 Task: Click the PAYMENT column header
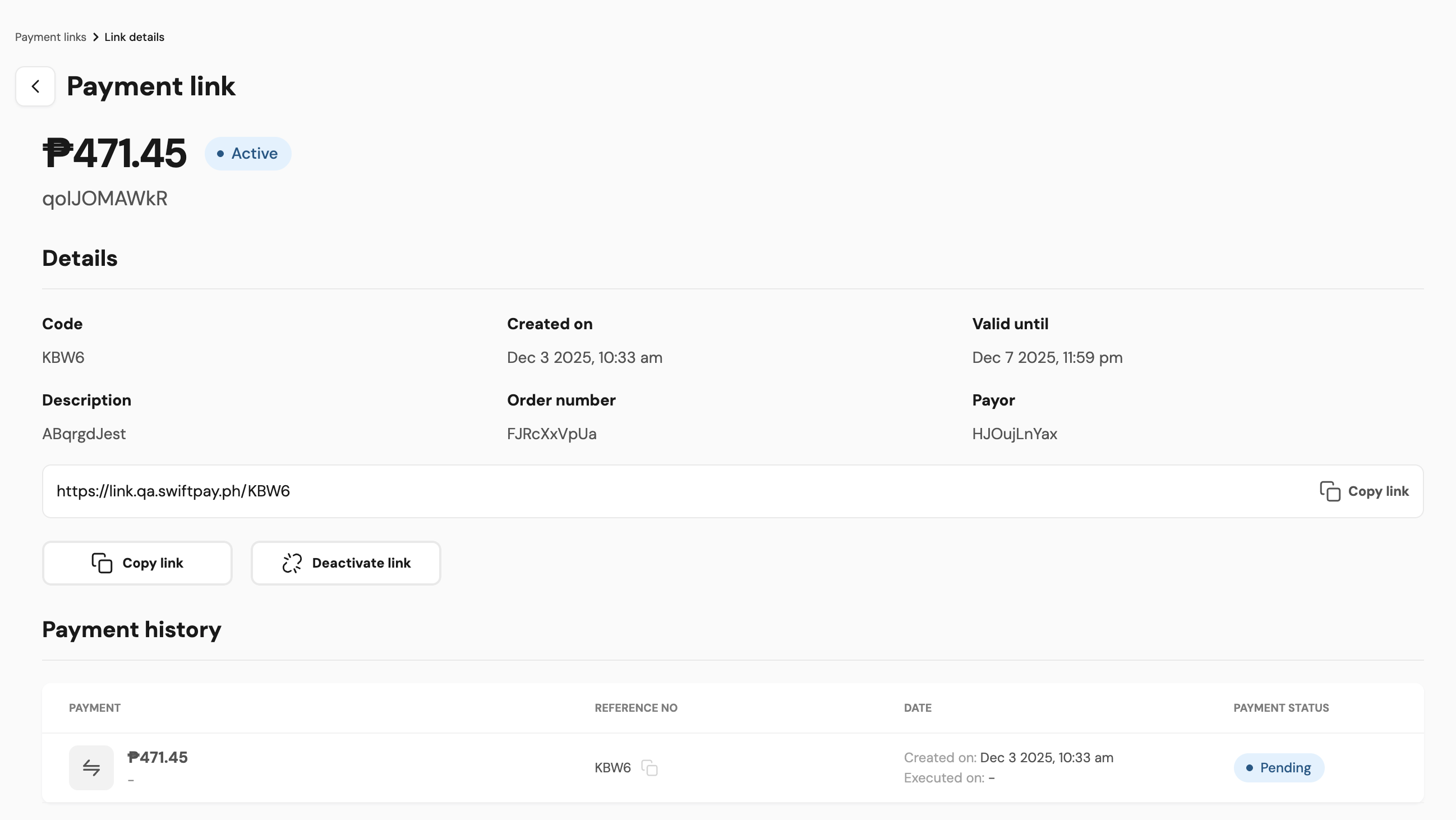click(x=94, y=707)
